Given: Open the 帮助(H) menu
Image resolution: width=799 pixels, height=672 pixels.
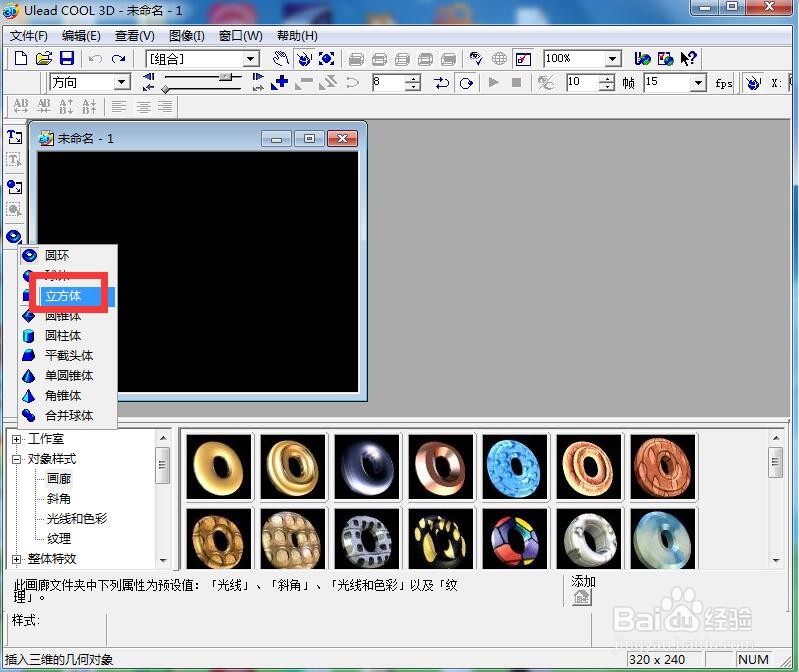Looking at the screenshot, I should click(x=297, y=36).
